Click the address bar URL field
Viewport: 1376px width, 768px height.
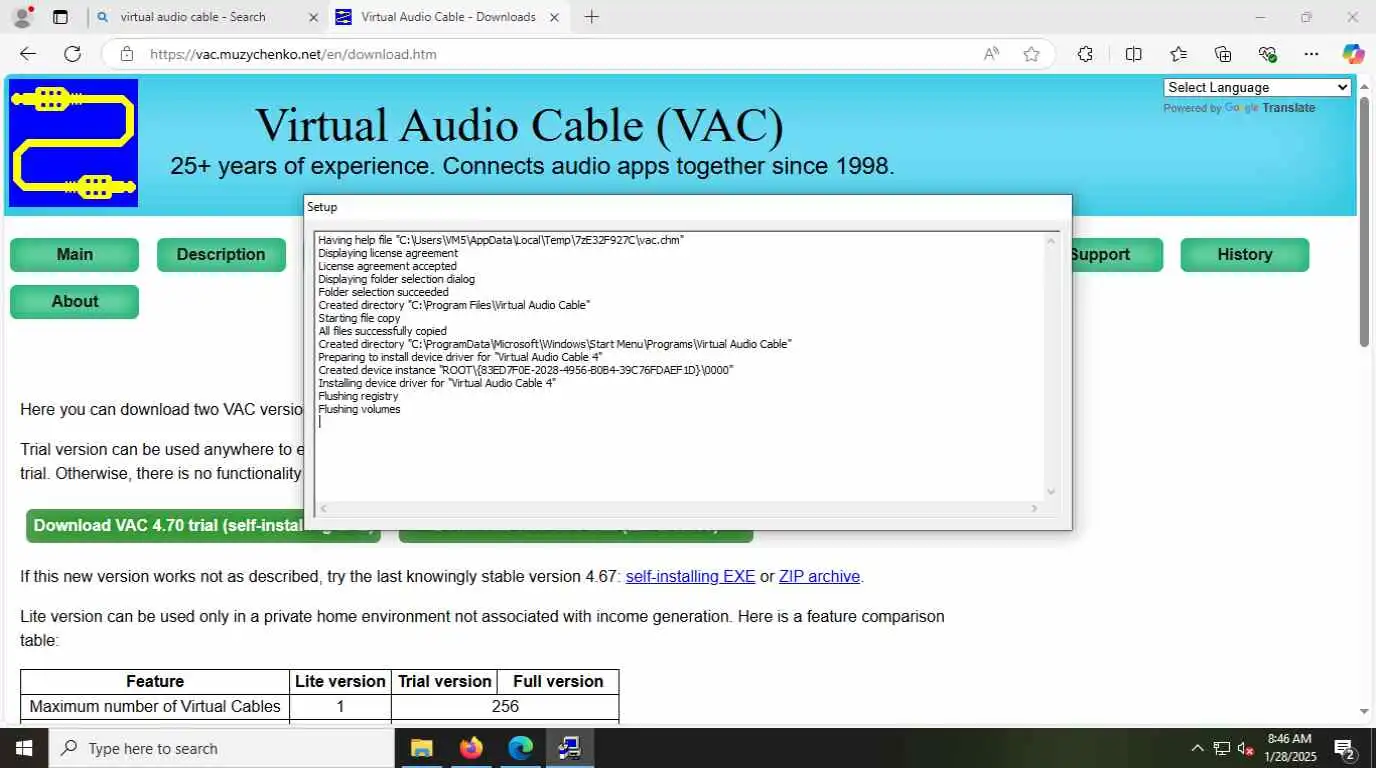point(560,54)
